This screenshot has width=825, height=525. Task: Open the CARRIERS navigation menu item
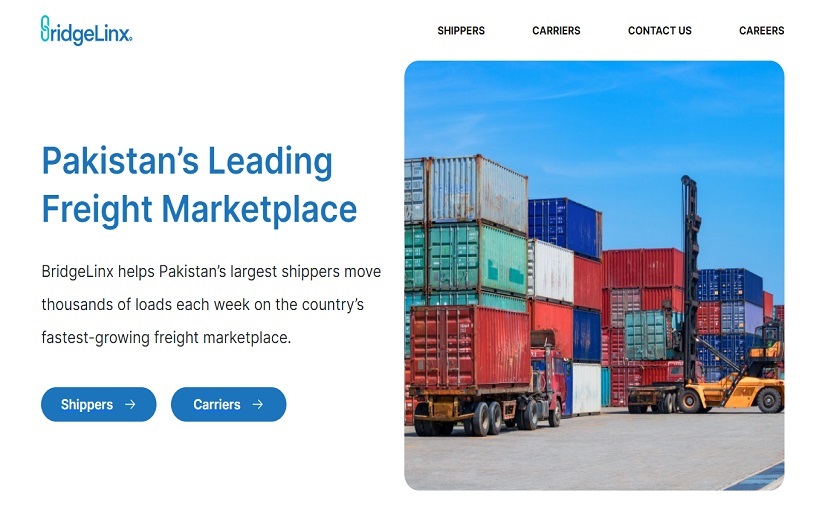(x=556, y=31)
